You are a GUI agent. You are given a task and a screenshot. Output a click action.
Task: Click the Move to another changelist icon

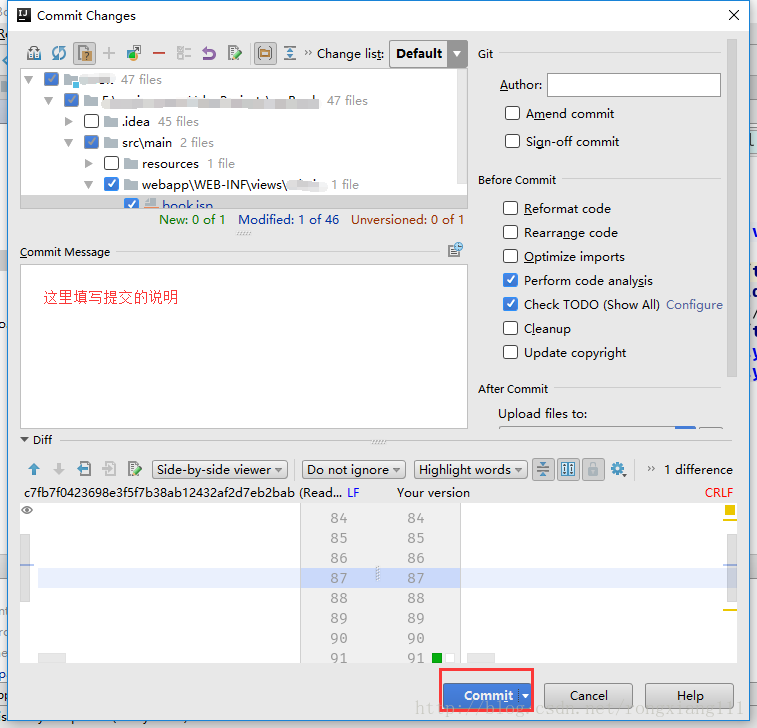134,53
